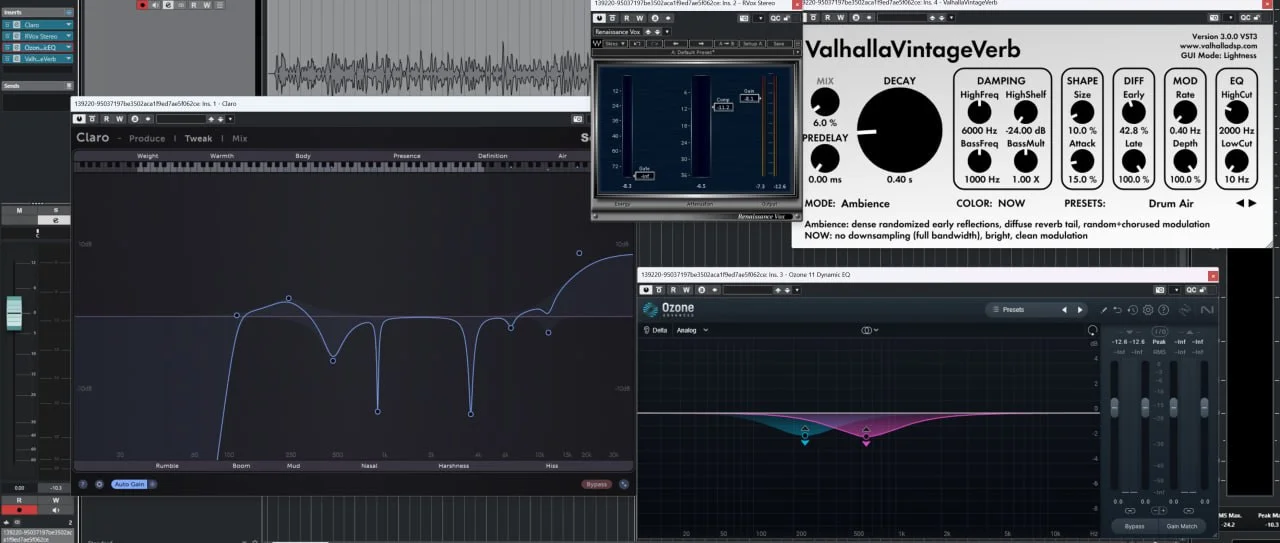The image size is (1280, 543).
Task: Select the Air band label in Claro
Action: pos(562,156)
